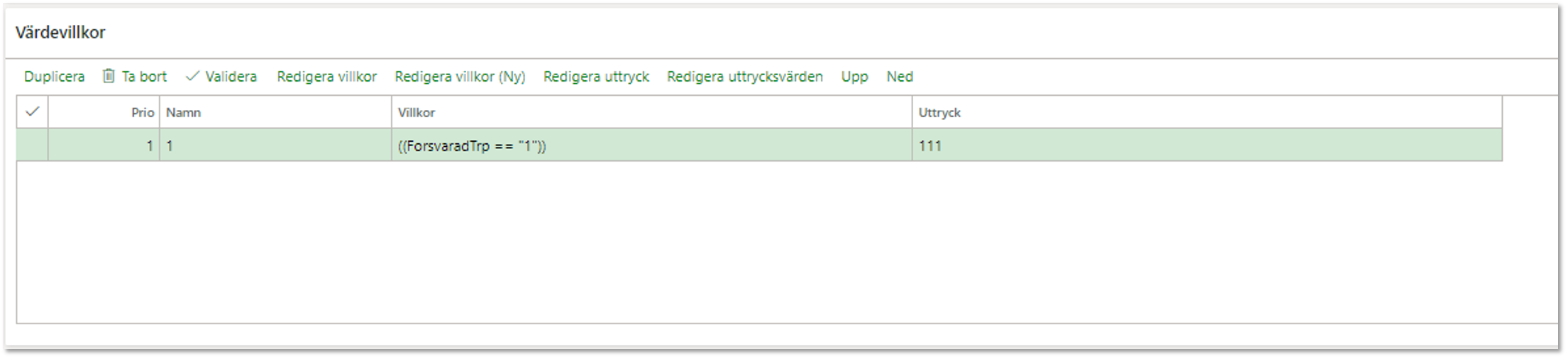Click the Villkor column header
1568x359 pixels.
point(651,112)
